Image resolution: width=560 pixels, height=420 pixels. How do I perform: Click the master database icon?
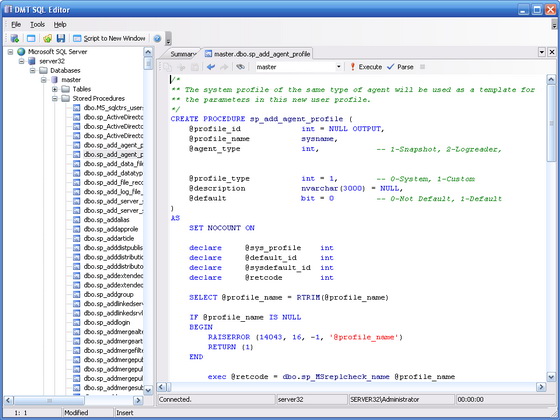pyautogui.click(x=55, y=80)
